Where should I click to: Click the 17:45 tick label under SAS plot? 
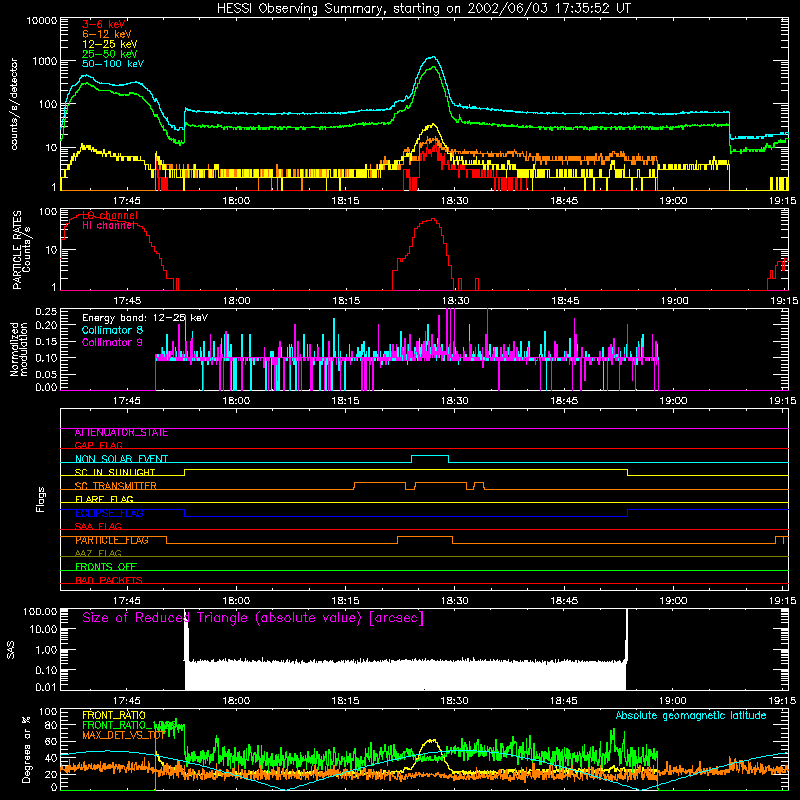[x=127, y=701]
